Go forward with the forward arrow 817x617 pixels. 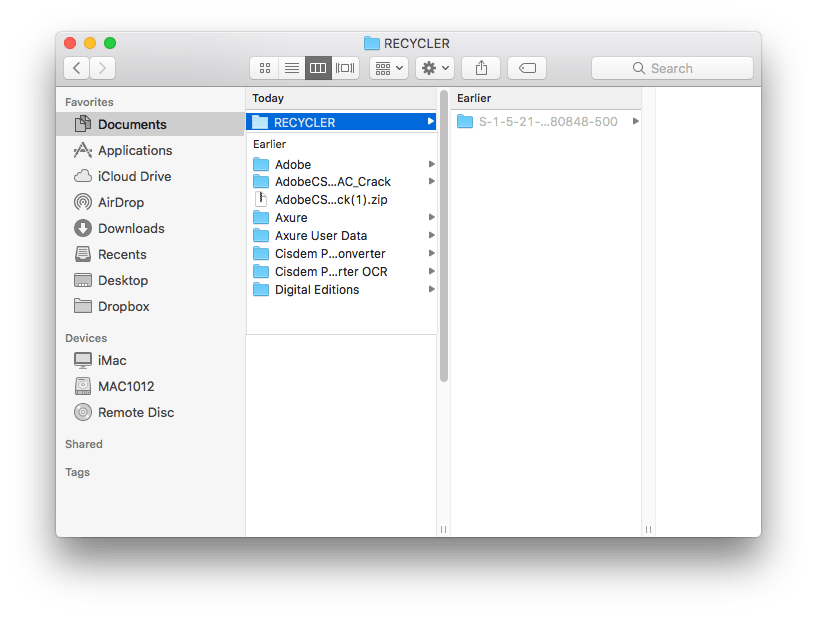click(102, 68)
